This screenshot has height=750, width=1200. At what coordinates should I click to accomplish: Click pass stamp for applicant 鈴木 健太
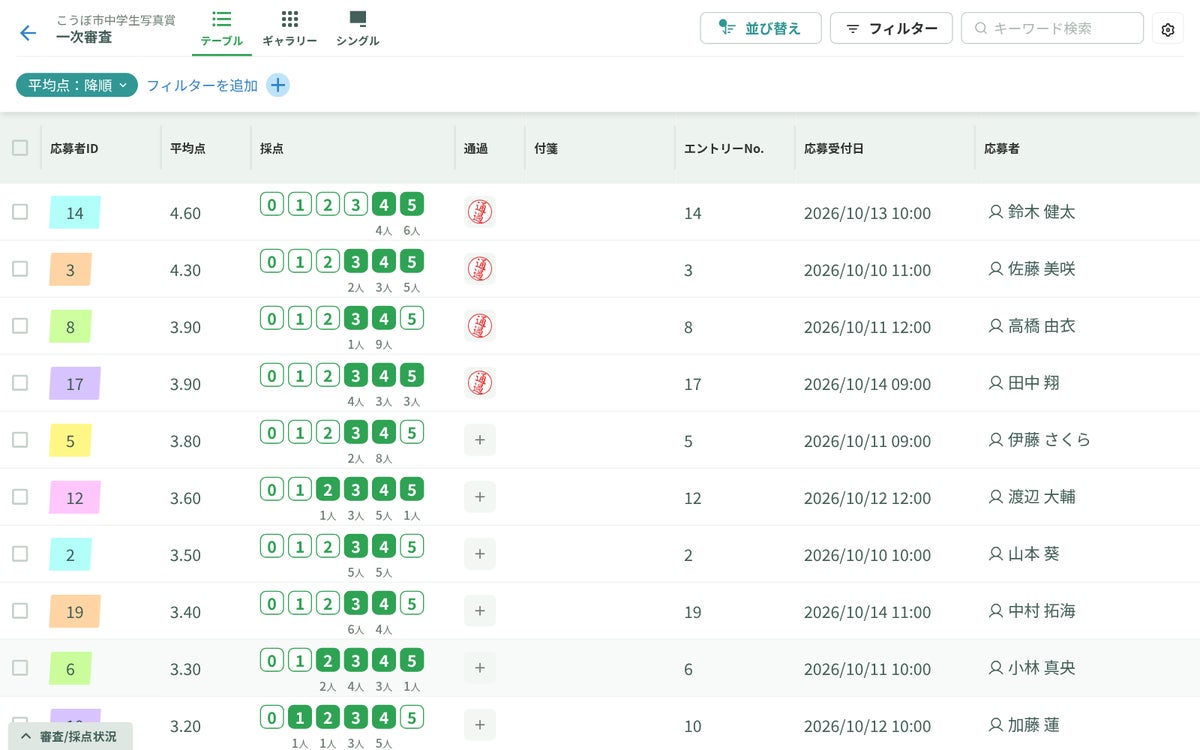tap(480, 212)
